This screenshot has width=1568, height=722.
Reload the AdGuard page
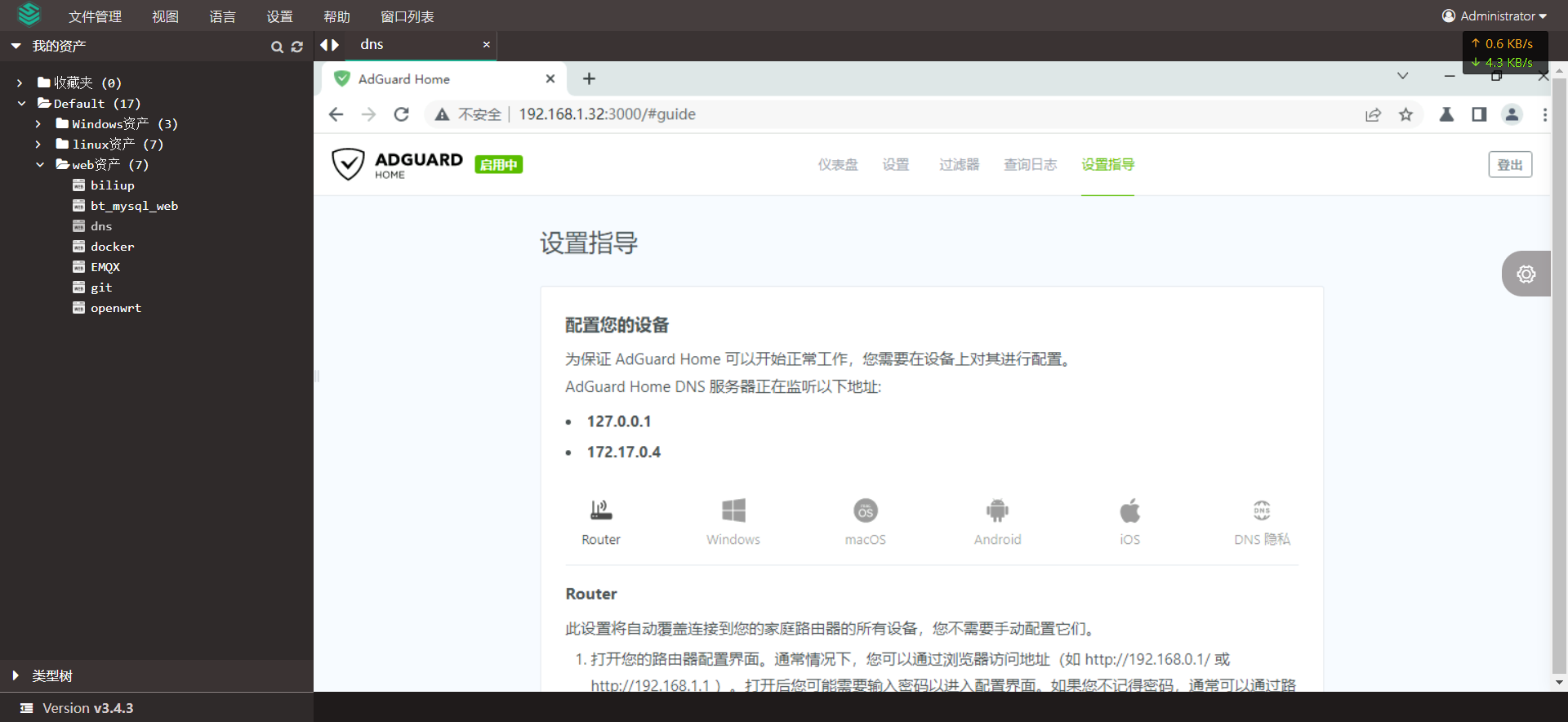click(x=401, y=114)
